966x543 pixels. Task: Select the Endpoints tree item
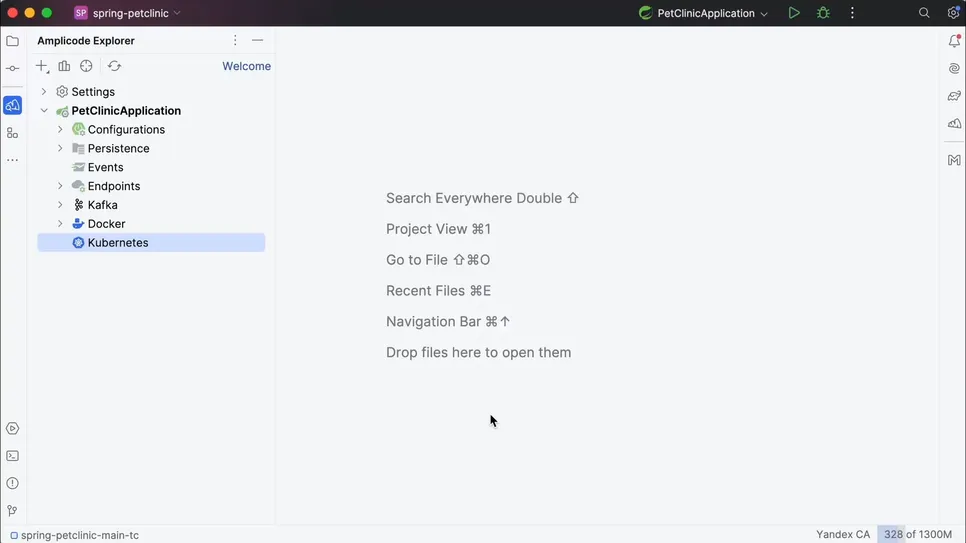(x=114, y=186)
